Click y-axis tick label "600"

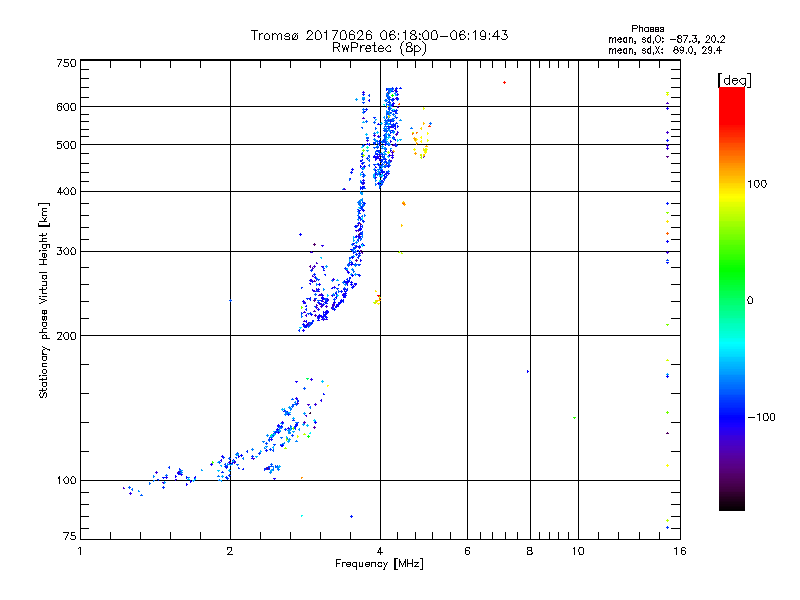click(66, 107)
